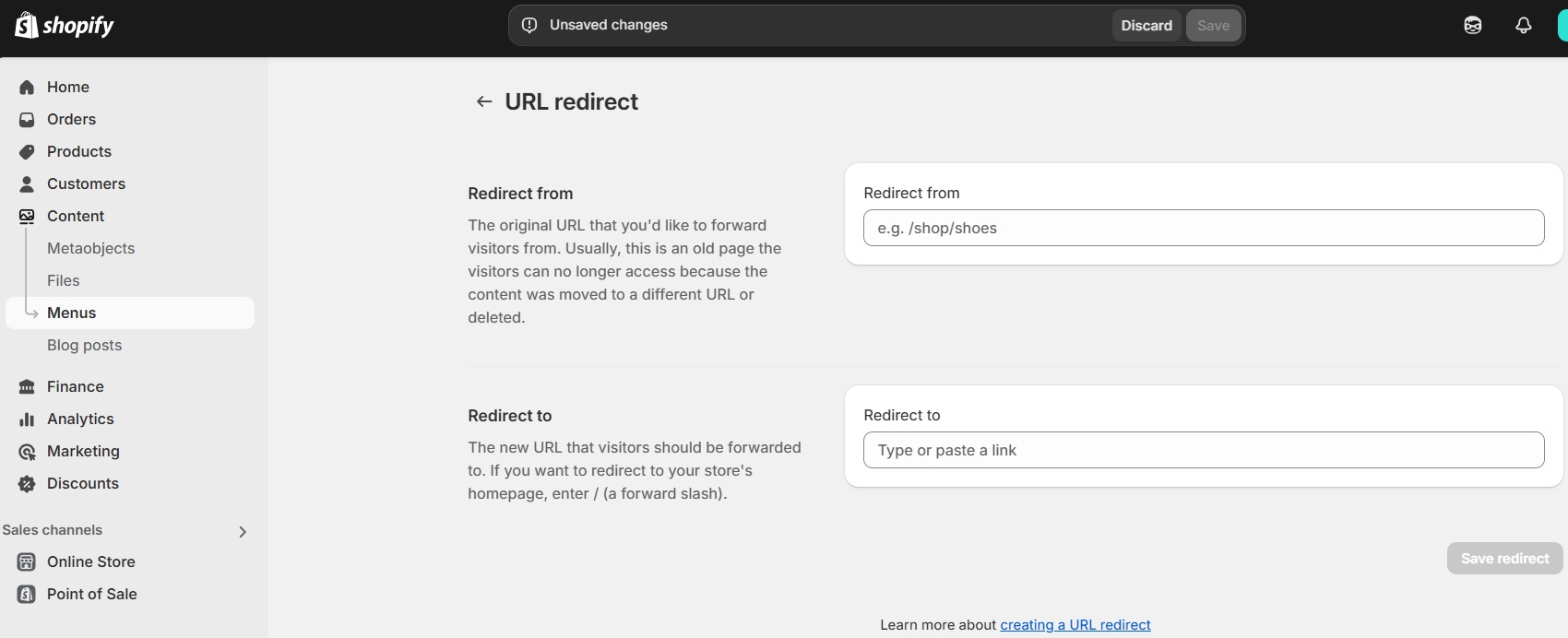Image resolution: width=1568 pixels, height=638 pixels.
Task: Expand the Sales channels list
Action: [x=243, y=532]
